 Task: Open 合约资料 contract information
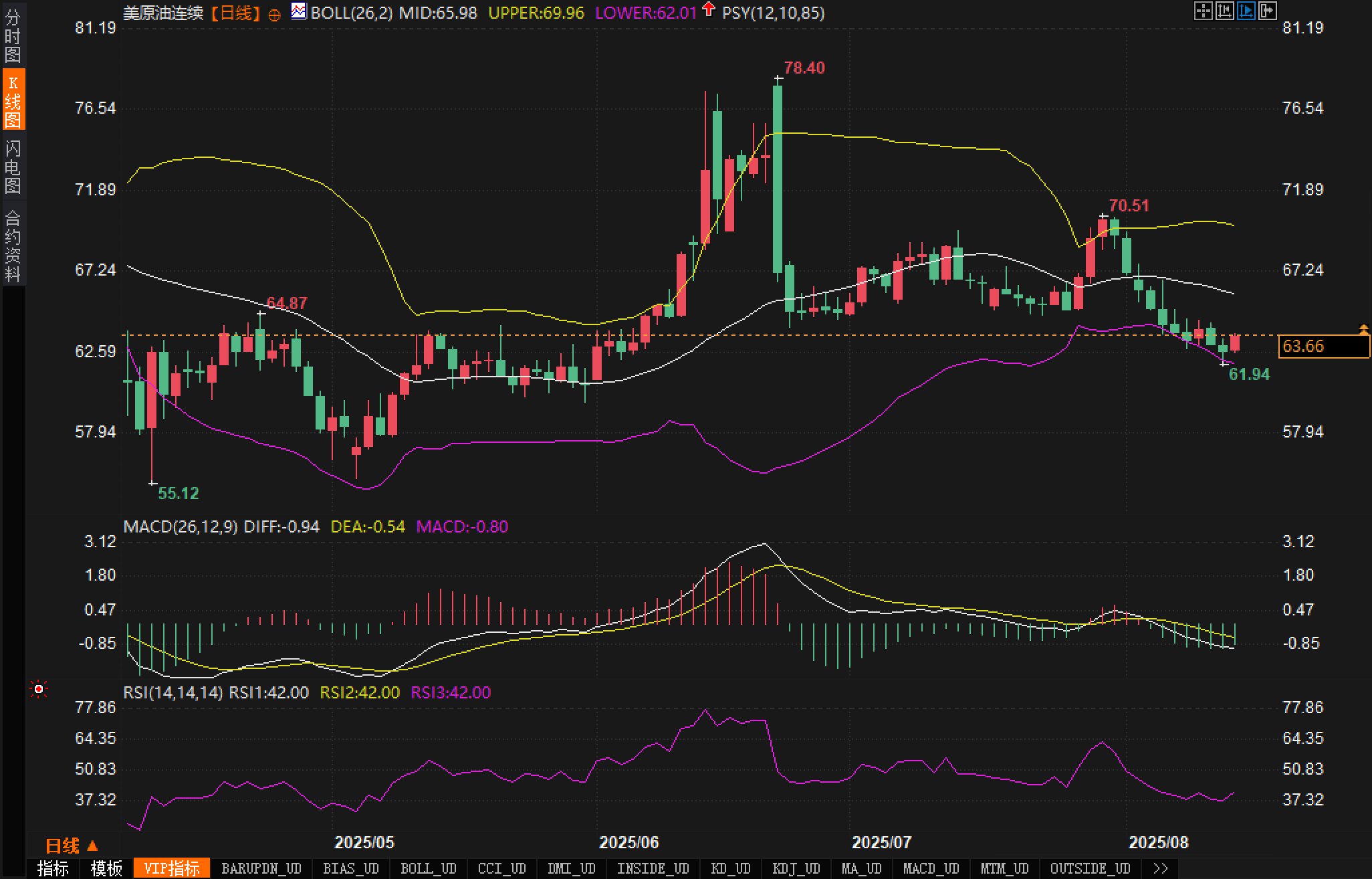tap(13, 245)
